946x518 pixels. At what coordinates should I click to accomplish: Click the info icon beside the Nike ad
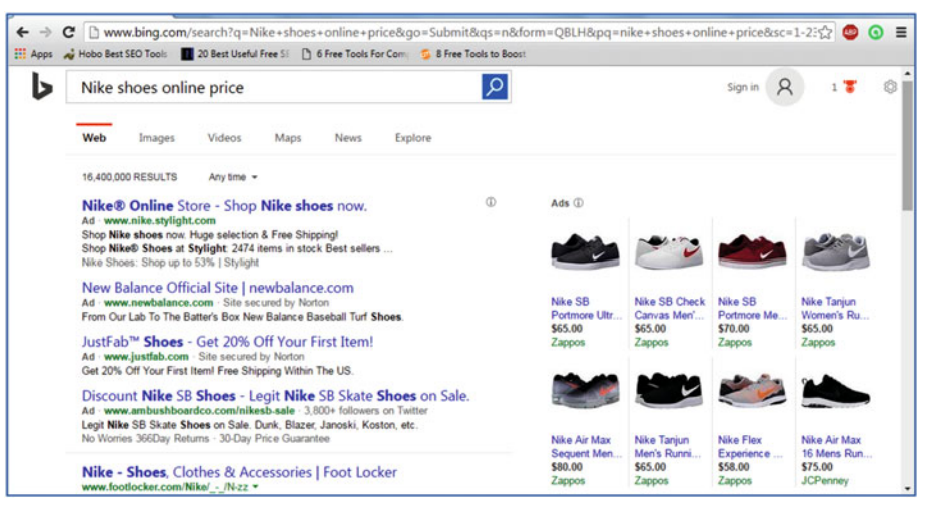(491, 203)
